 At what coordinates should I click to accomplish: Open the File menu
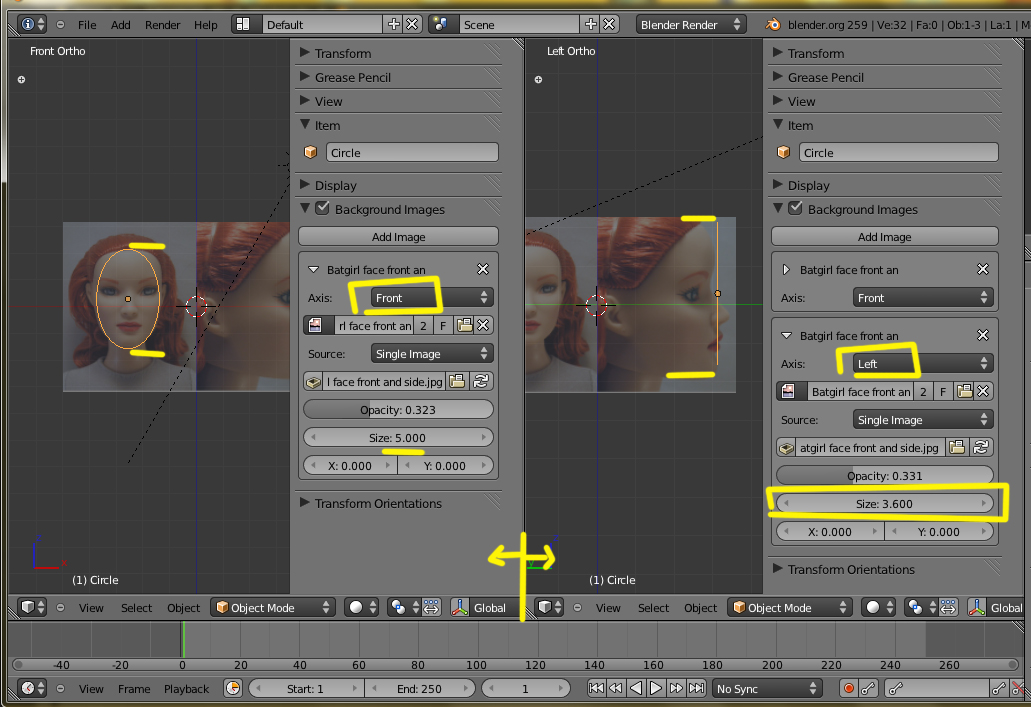[x=87, y=24]
